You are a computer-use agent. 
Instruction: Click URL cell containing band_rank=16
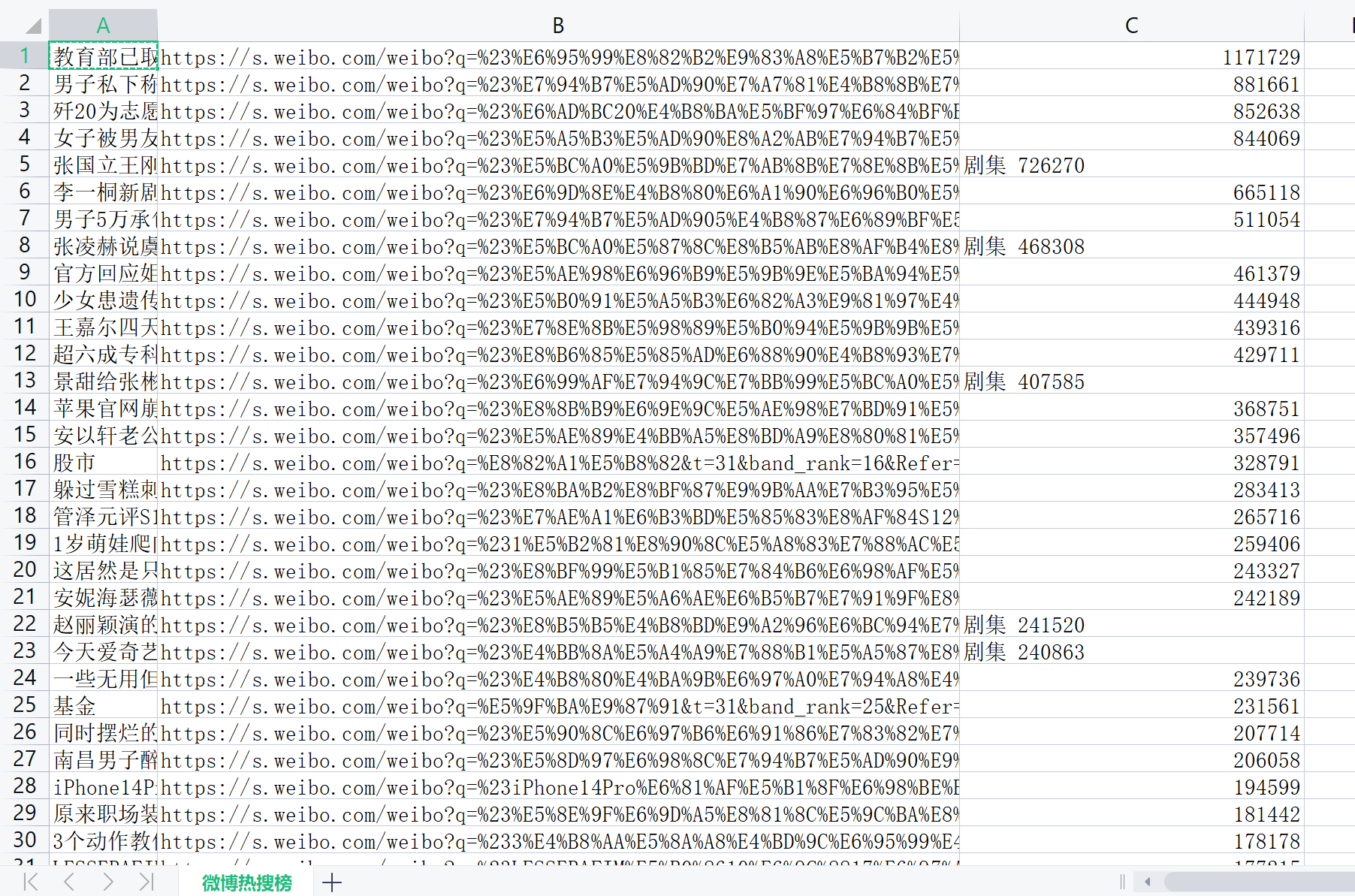(x=559, y=462)
